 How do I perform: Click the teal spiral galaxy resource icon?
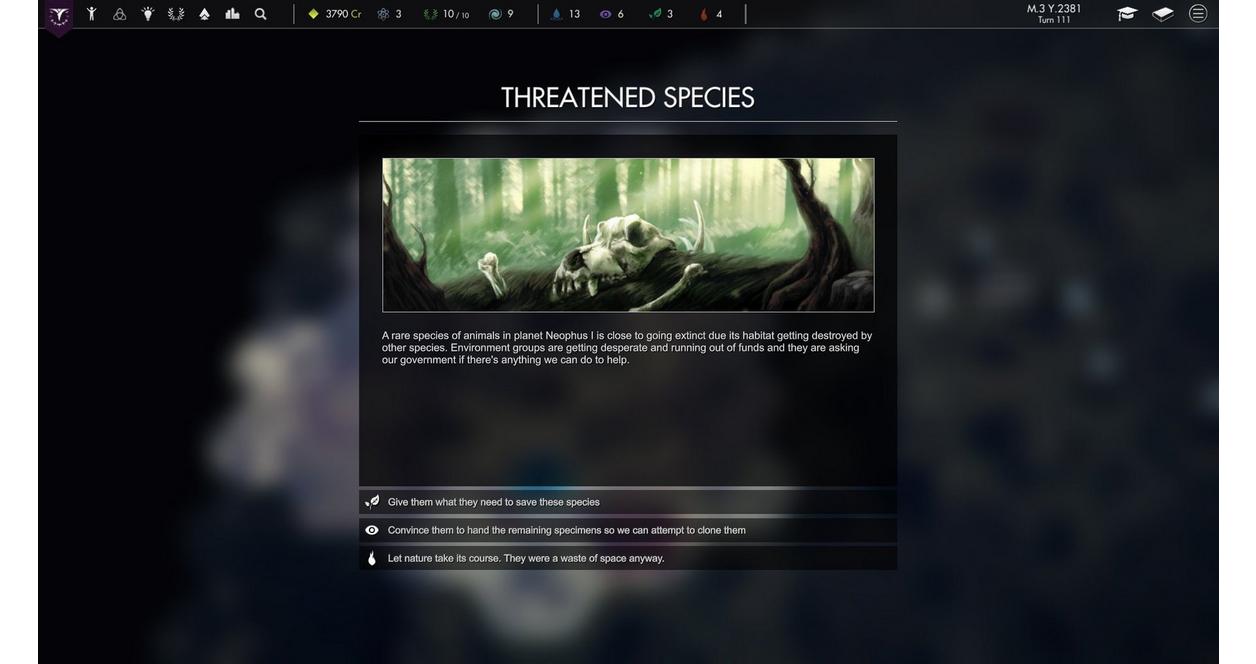pos(495,14)
